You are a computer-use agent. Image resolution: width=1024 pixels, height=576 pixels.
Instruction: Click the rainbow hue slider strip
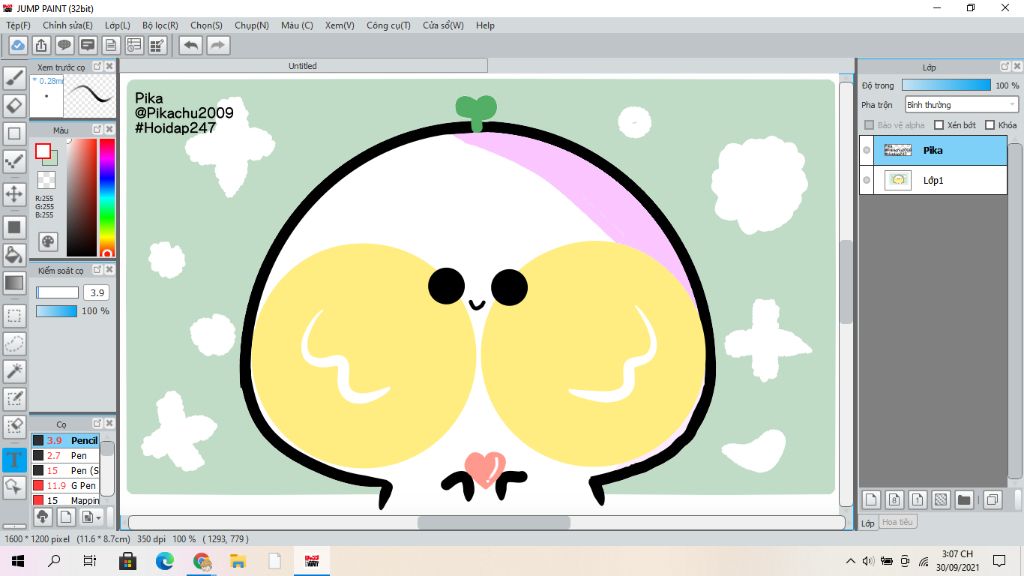(107, 196)
